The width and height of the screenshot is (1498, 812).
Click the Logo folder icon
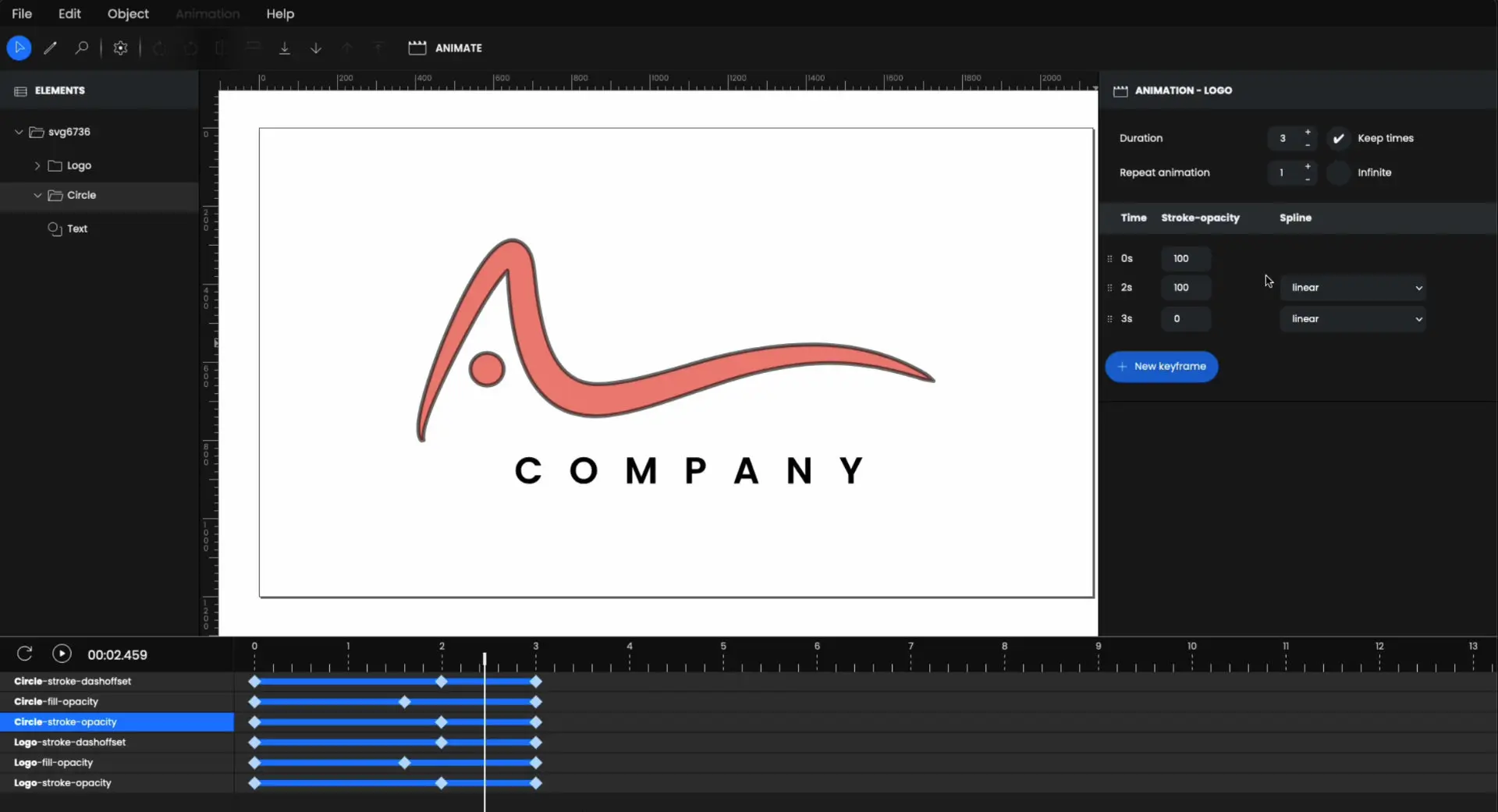[x=55, y=165]
